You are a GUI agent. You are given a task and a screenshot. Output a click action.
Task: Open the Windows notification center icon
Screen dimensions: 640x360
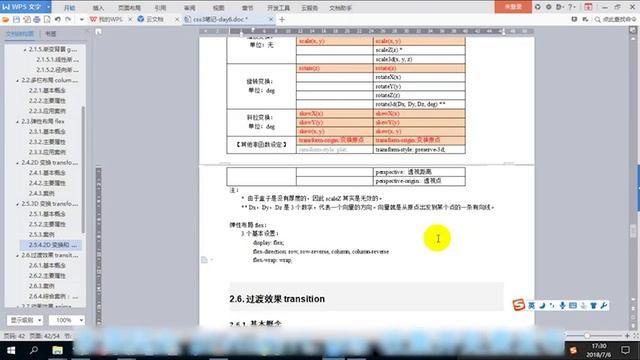pos(625,350)
